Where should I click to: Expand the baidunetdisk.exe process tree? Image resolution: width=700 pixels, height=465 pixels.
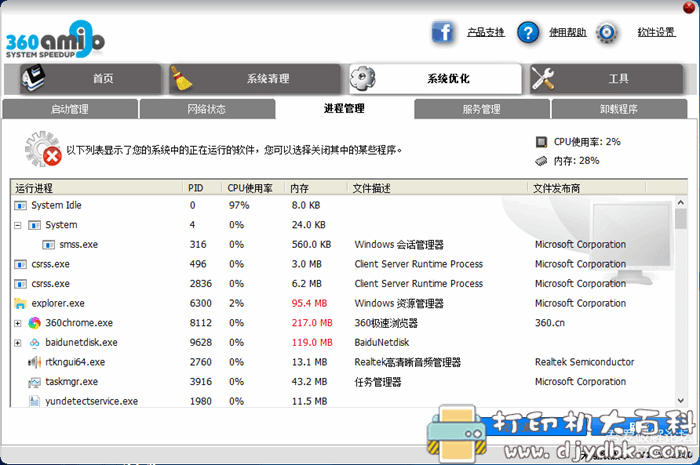click(x=17, y=343)
